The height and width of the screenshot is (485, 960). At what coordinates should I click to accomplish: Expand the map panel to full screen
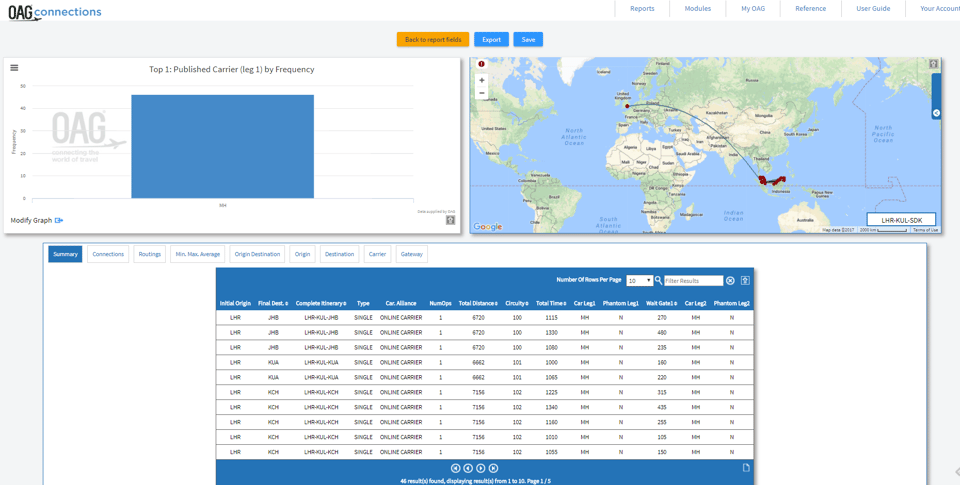coord(933,64)
